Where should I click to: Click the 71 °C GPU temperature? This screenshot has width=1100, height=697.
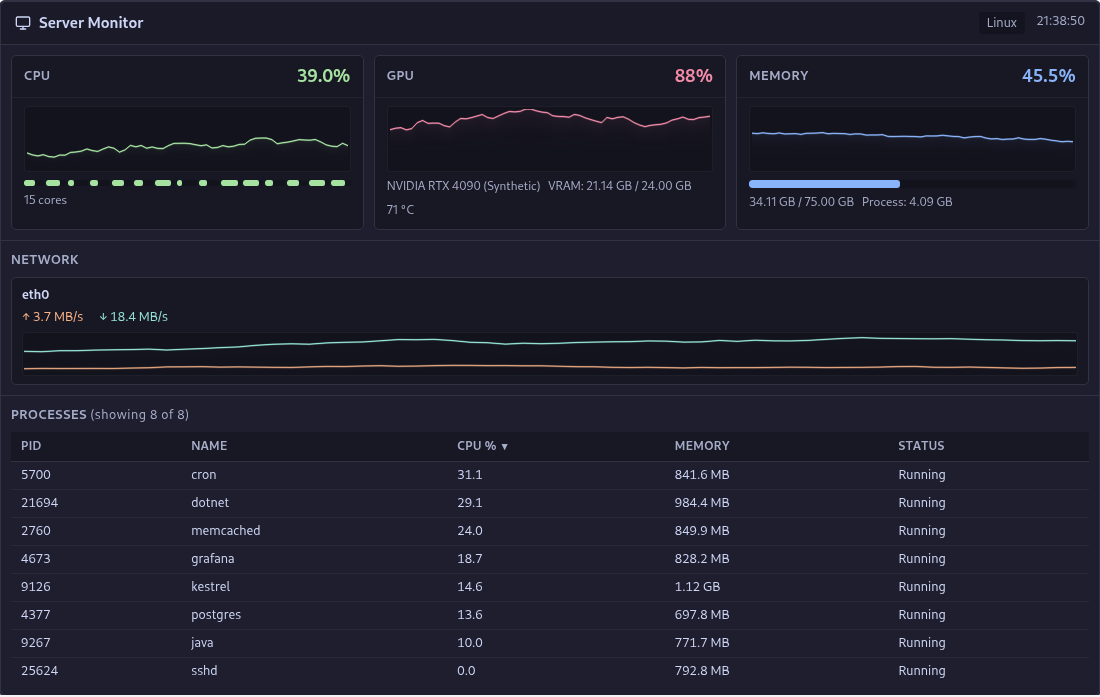point(401,210)
